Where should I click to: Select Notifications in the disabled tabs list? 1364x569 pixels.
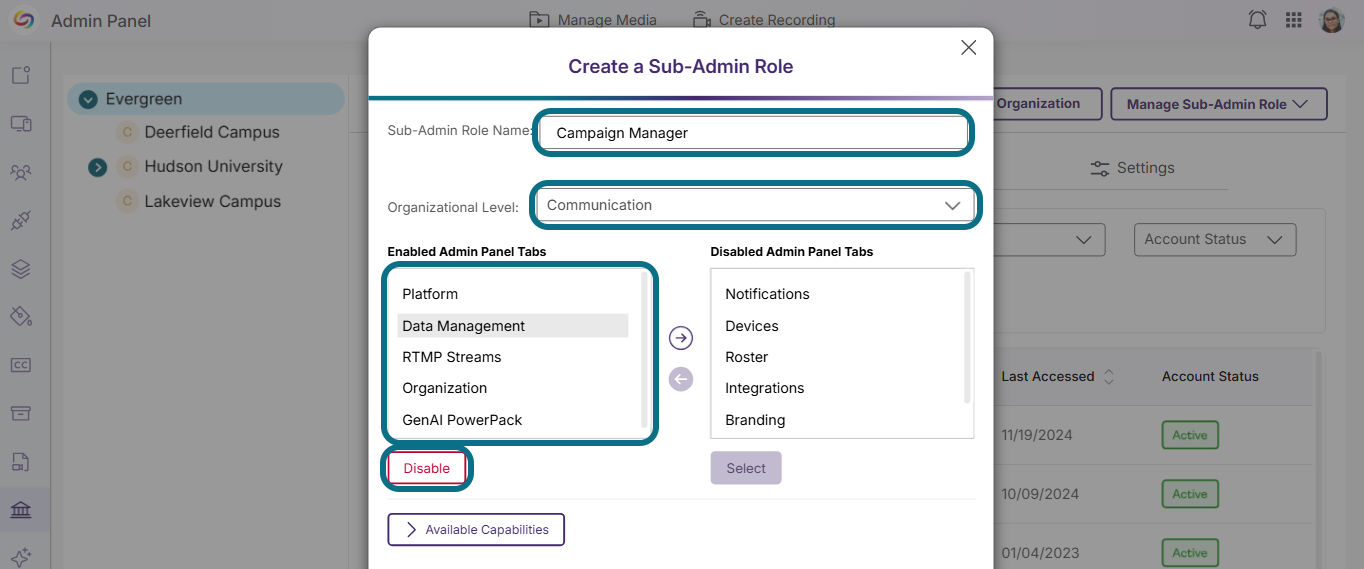(x=767, y=294)
